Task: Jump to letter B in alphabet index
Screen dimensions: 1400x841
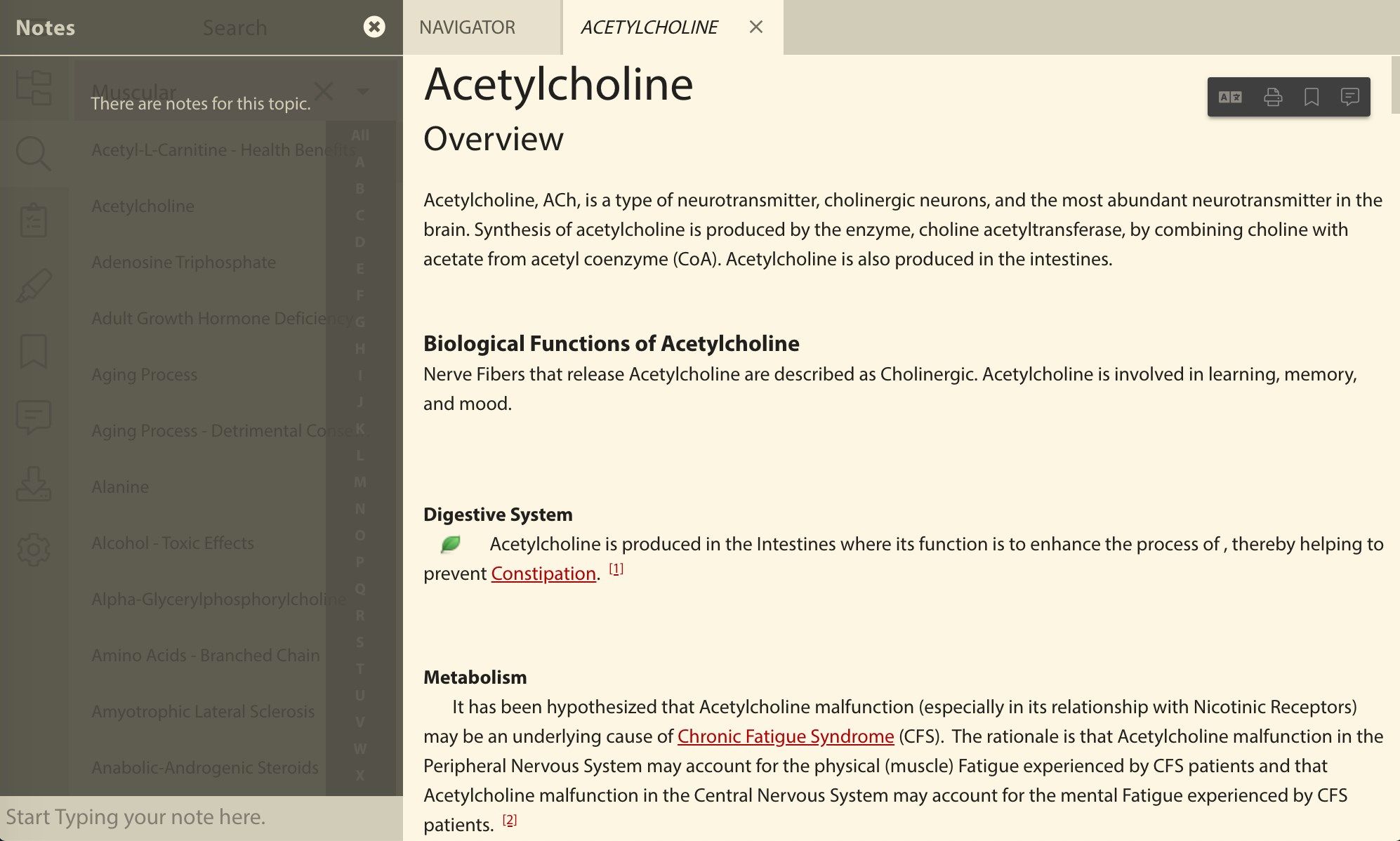Action: click(x=360, y=189)
